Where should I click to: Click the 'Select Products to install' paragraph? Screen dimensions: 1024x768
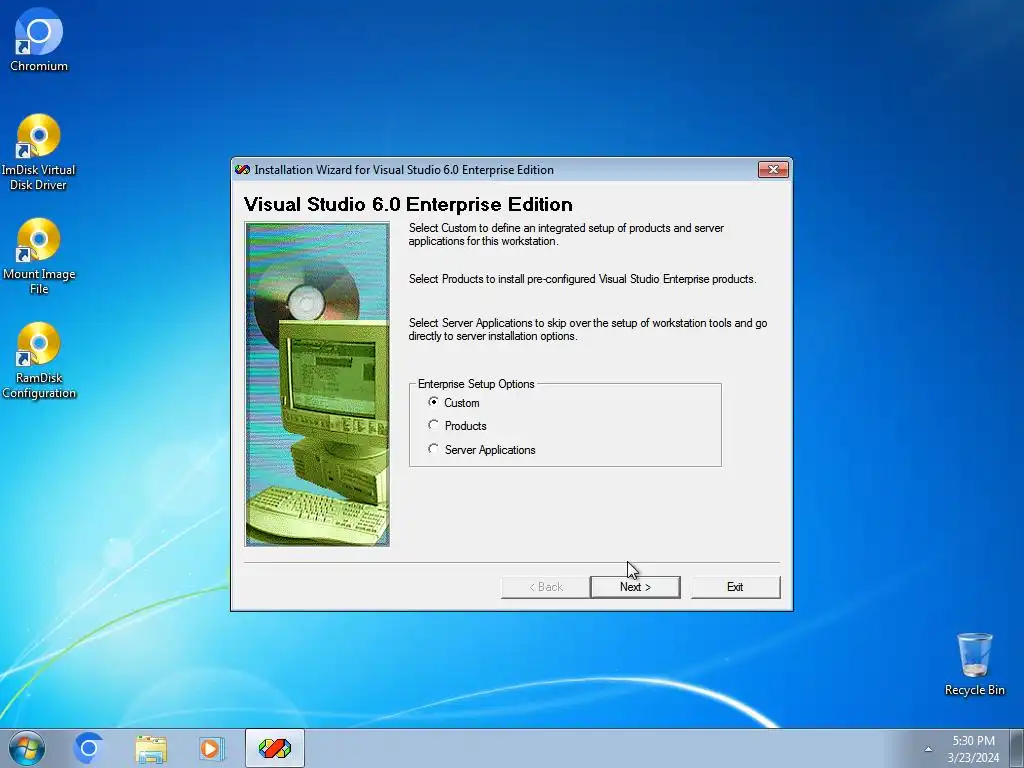(583, 279)
